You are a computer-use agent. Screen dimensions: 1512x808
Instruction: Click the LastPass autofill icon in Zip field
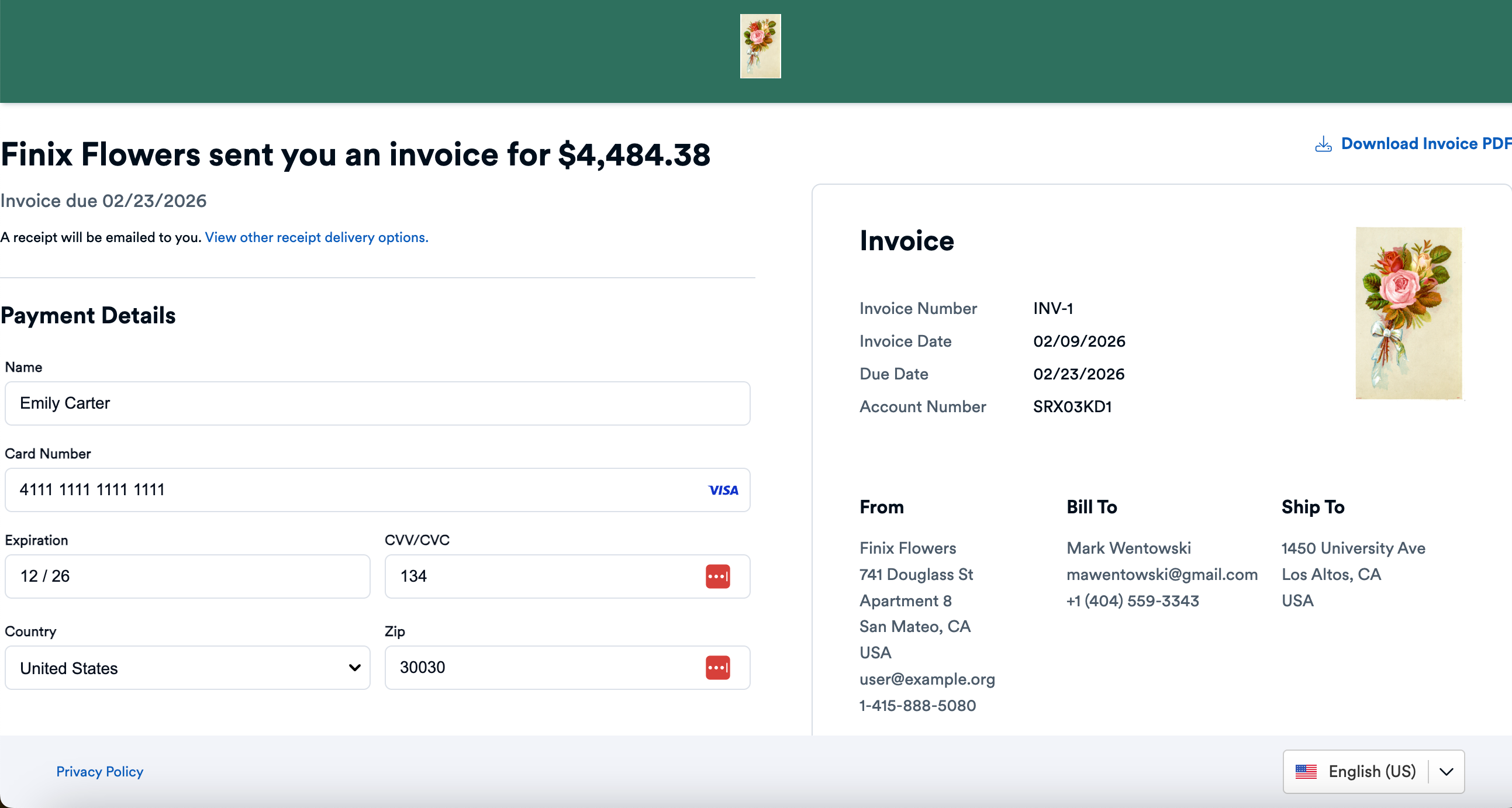pos(719,667)
